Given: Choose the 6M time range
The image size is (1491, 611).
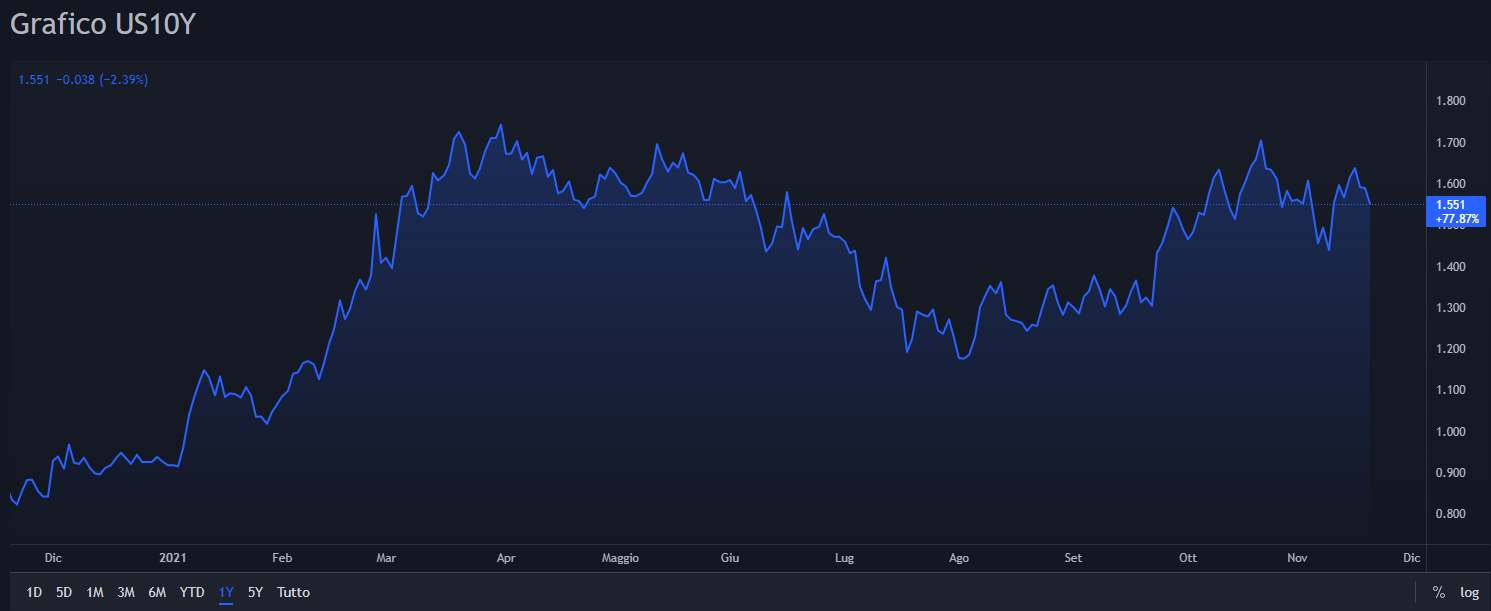Looking at the screenshot, I should [x=157, y=593].
